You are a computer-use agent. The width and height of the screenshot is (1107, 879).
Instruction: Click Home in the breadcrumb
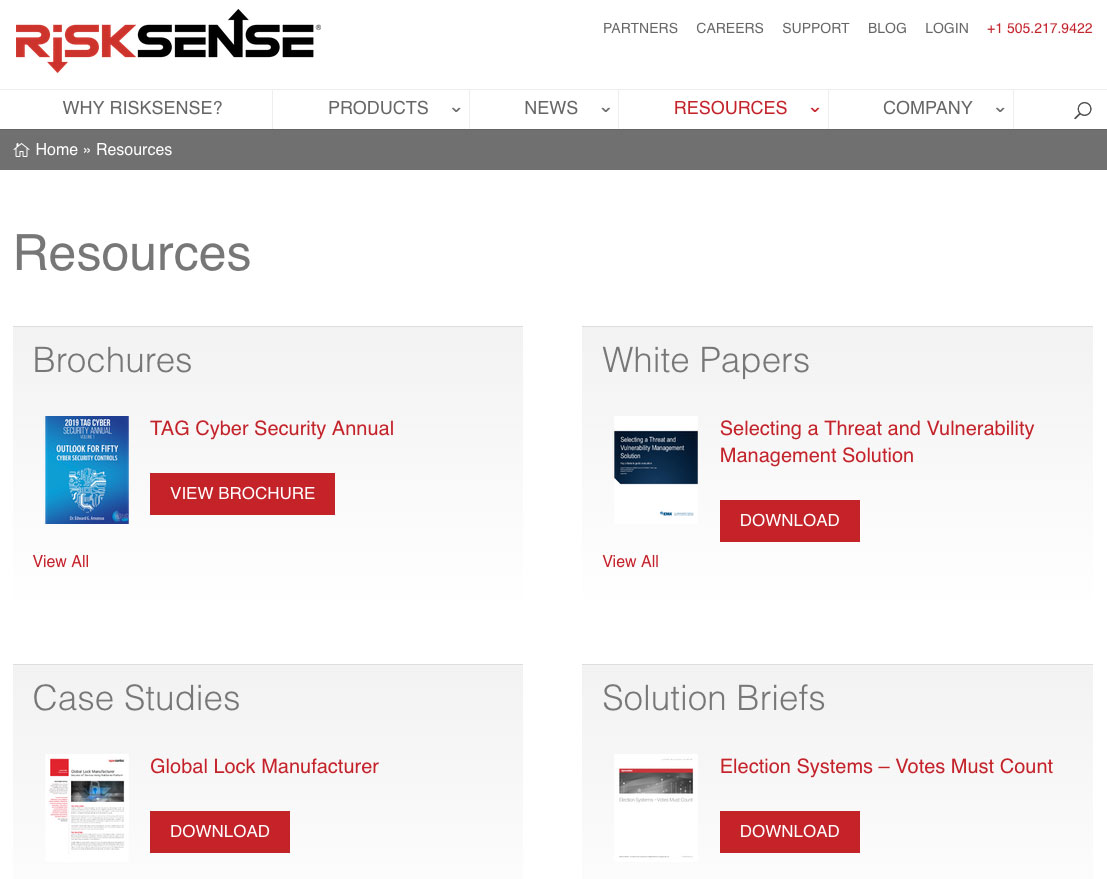tap(56, 150)
